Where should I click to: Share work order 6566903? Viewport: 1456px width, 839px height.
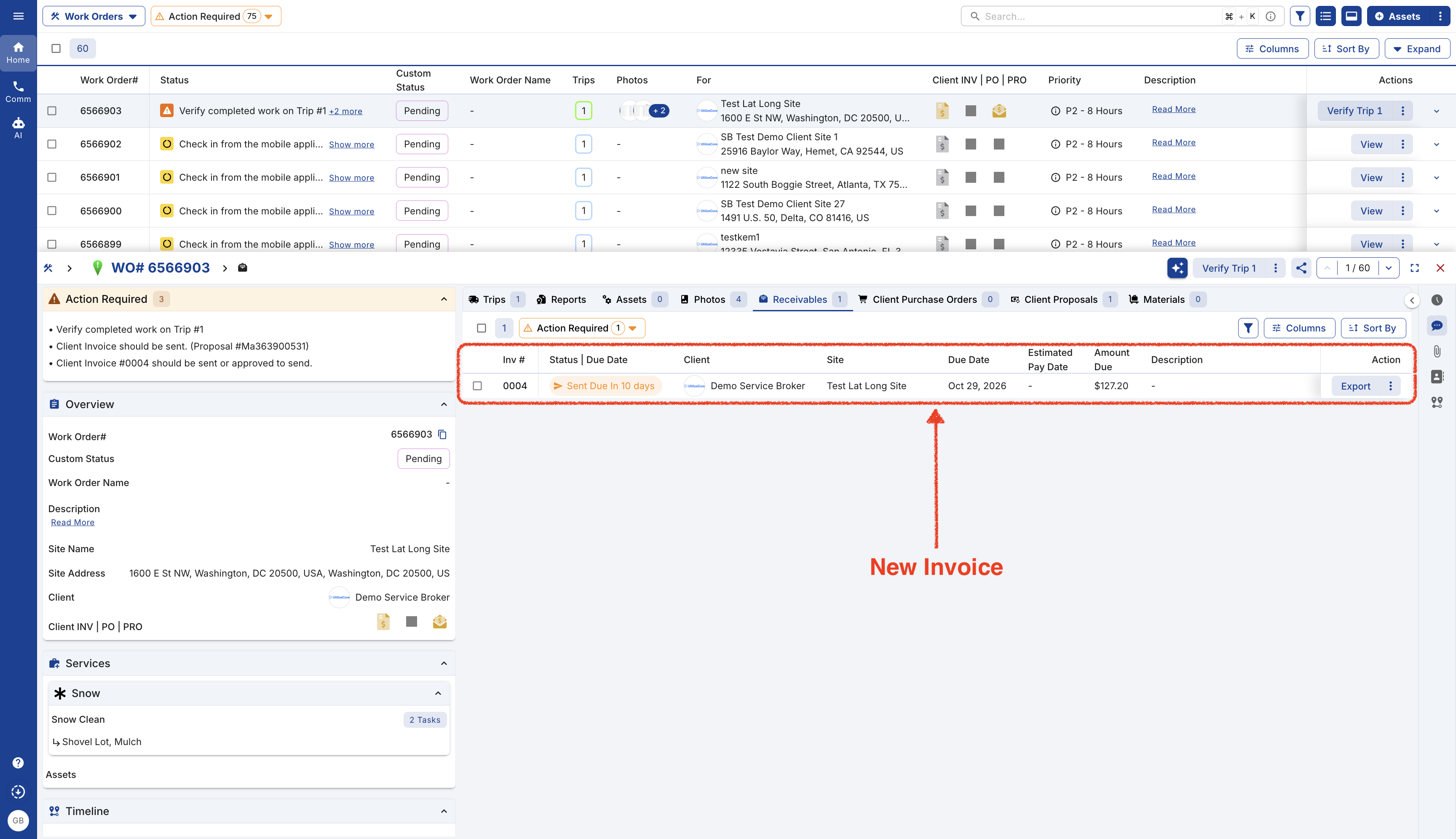(x=1301, y=268)
